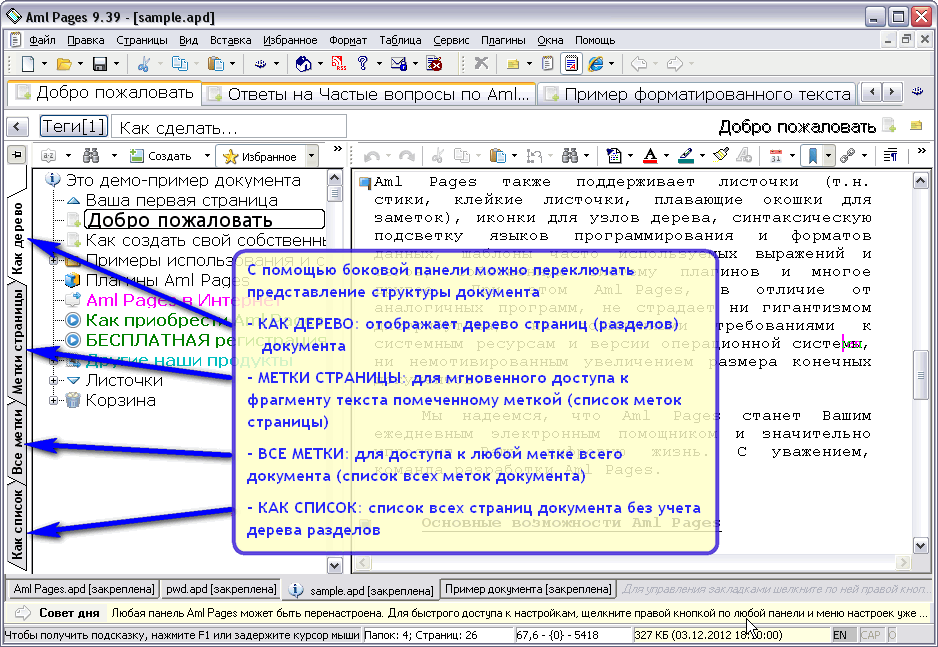The height and width of the screenshot is (647, 938).
Task: Click the Как сделать... search field
Action: coord(229,127)
